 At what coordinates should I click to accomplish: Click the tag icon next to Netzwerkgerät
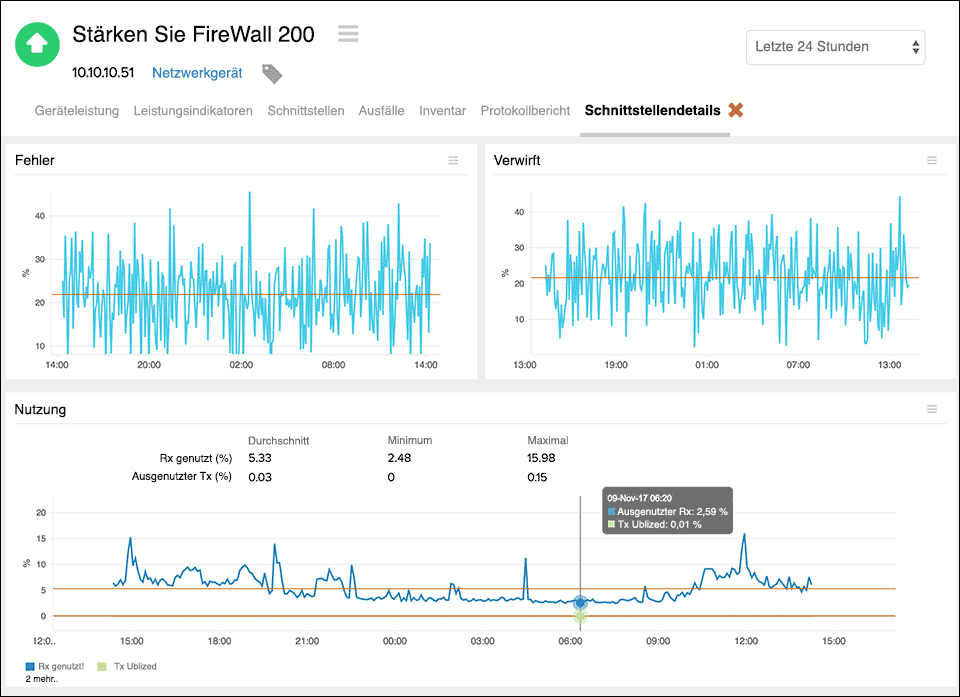pyautogui.click(x=272, y=73)
